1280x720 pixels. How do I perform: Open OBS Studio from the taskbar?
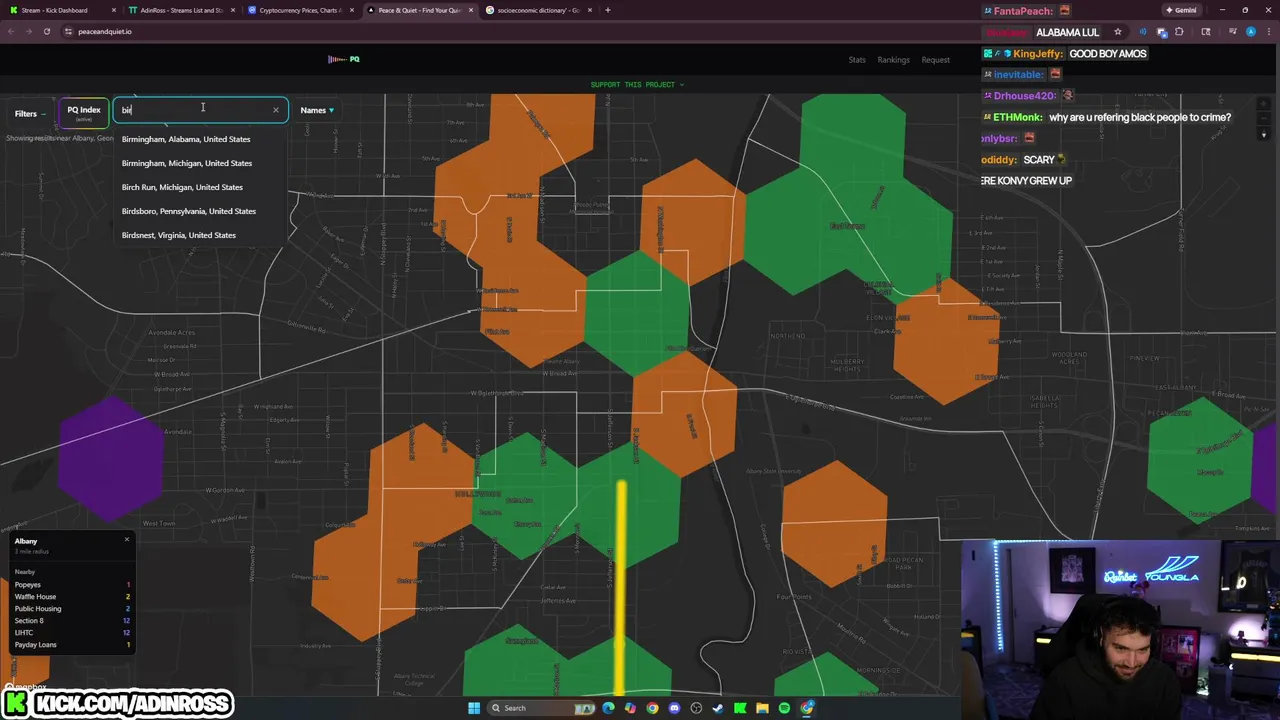coord(696,708)
